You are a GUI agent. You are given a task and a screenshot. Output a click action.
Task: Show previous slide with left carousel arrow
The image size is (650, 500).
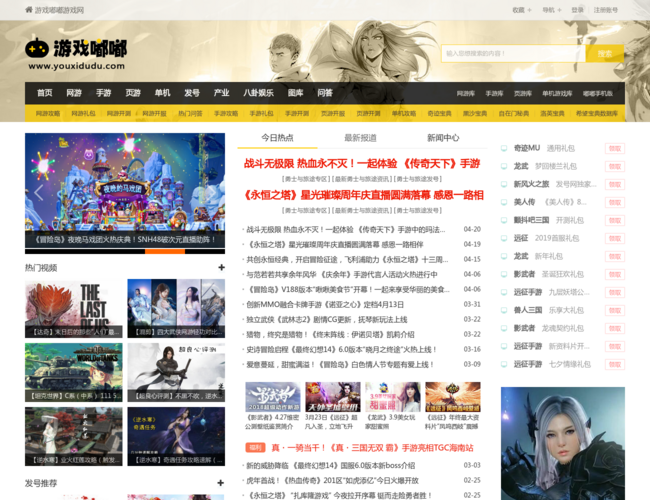pyautogui.click(x=38, y=191)
